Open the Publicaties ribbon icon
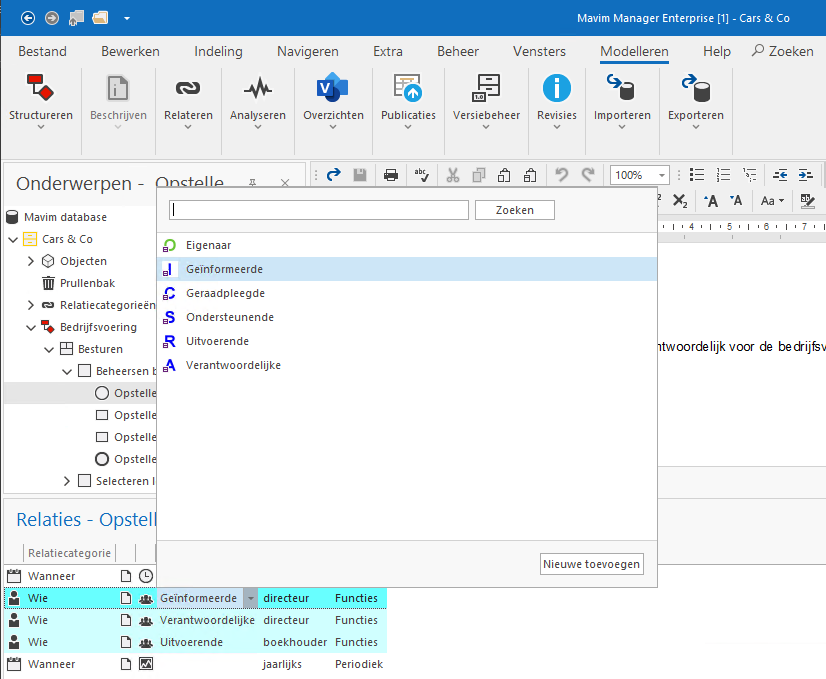Viewport: 826px width, 679px height. pos(408,90)
